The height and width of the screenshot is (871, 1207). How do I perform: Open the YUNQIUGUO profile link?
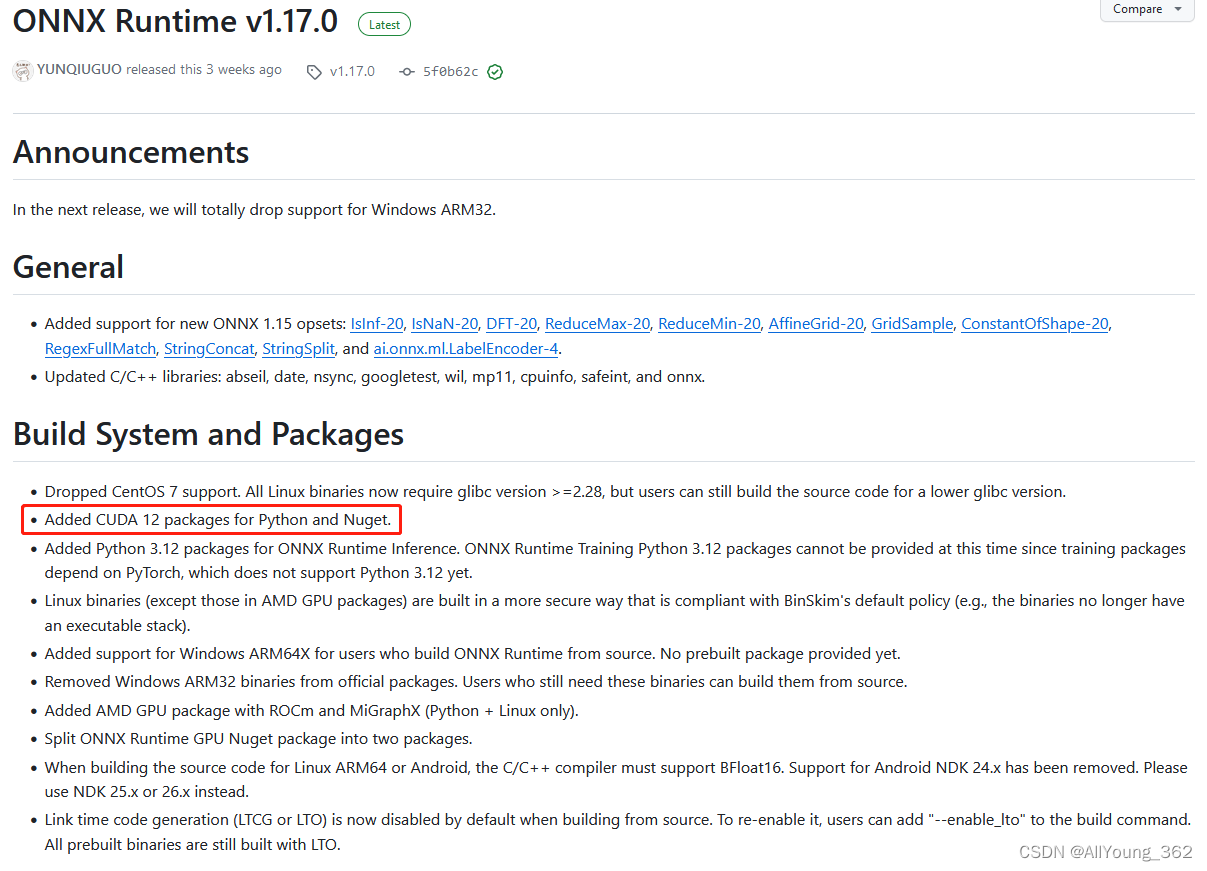(78, 70)
